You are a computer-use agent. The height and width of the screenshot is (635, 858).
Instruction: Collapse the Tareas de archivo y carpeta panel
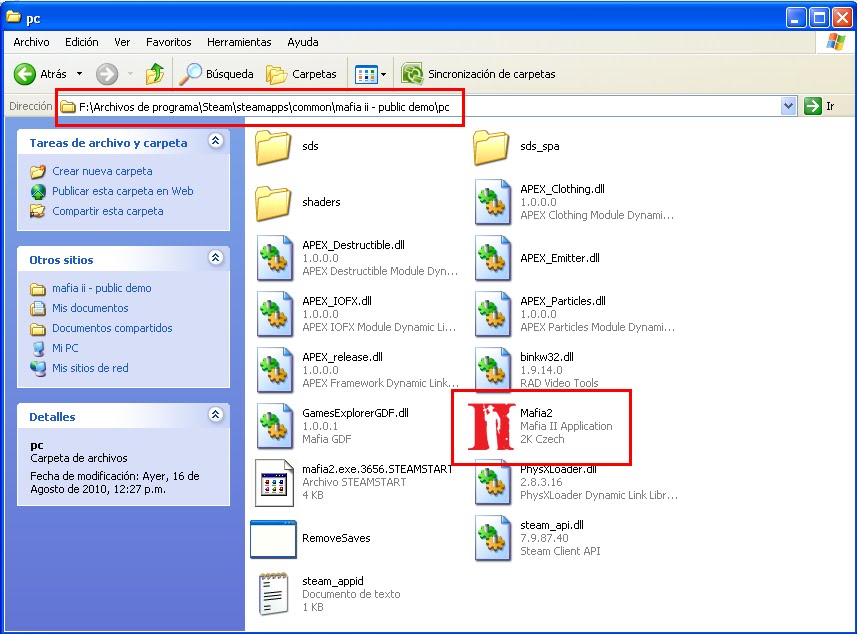tap(216, 141)
